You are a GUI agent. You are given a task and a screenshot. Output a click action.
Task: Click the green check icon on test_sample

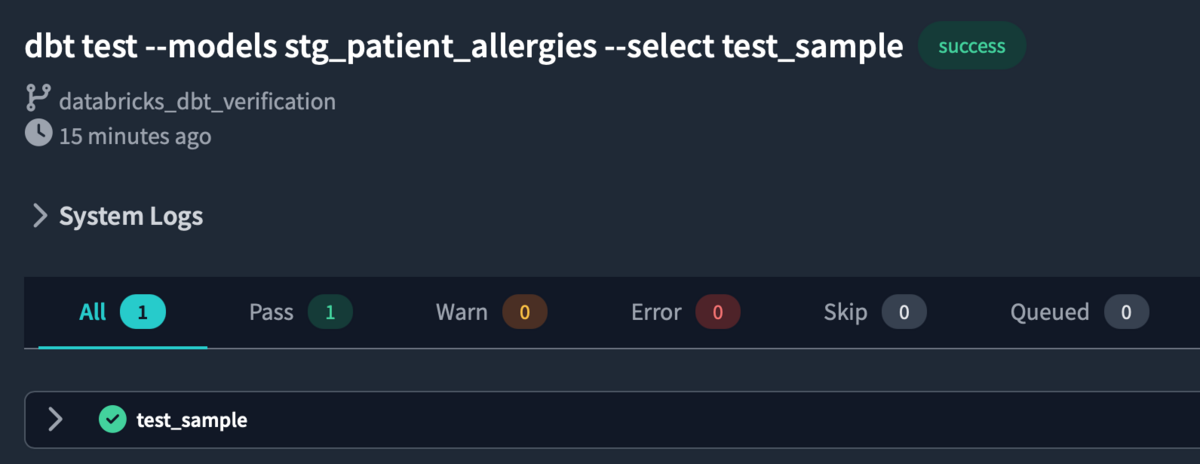pyautogui.click(x=112, y=419)
